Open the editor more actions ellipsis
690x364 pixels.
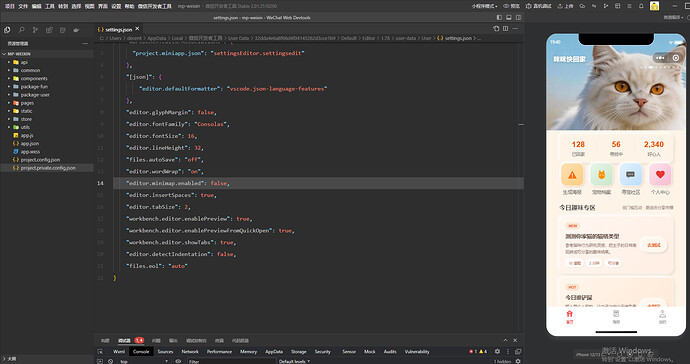click(x=515, y=29)
